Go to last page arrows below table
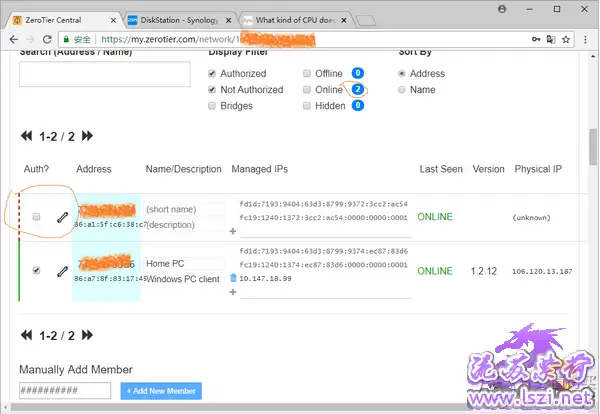This screenshot has width=600, height=414. pyautogui.click(x=87, y=335)
